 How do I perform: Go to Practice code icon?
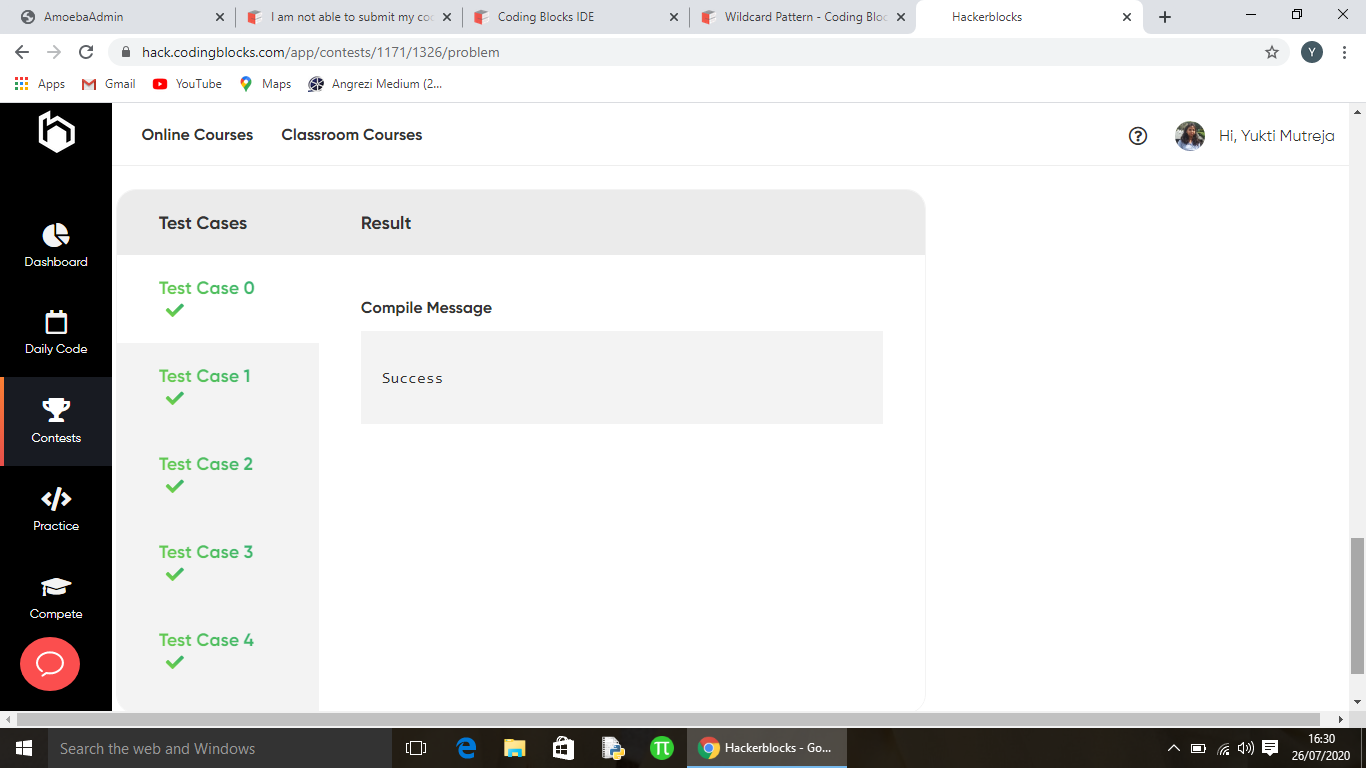[56, 498]
